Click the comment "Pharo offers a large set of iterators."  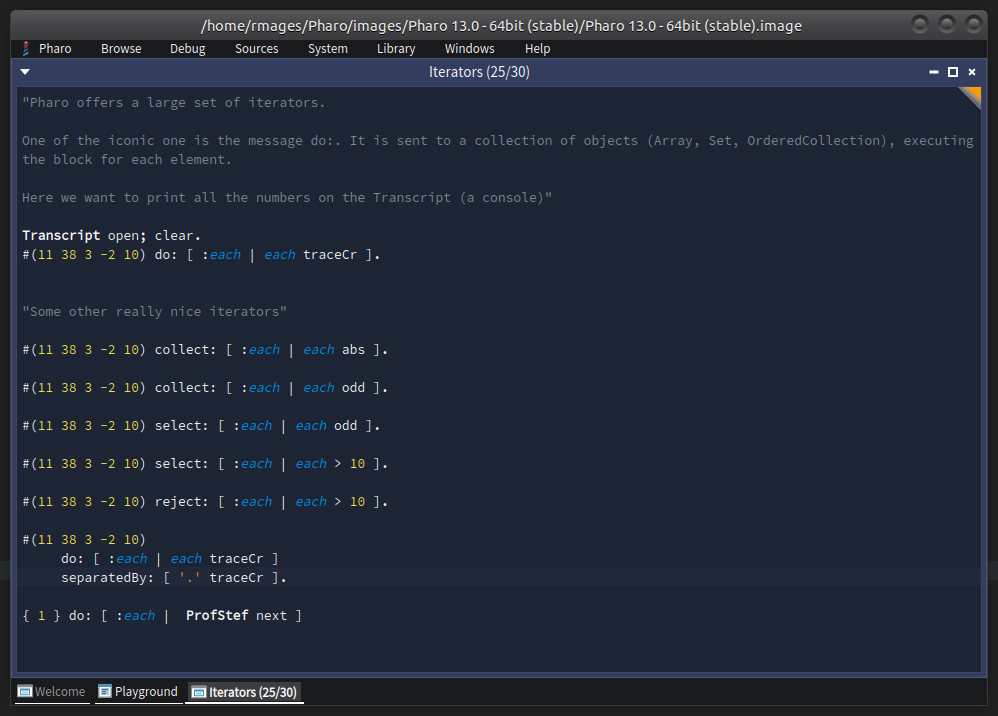click(174, 102)
